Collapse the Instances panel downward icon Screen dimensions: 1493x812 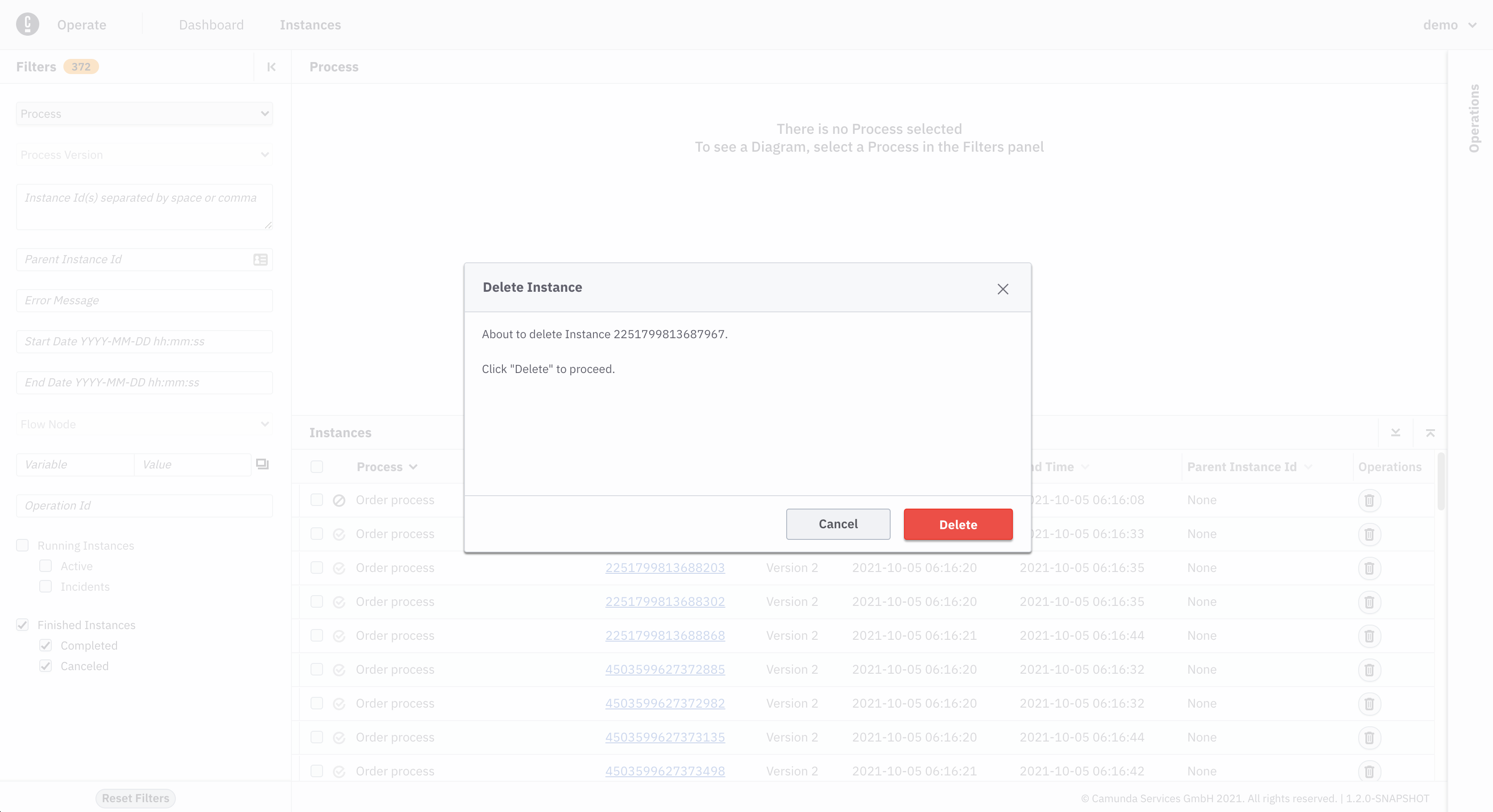[x=1396, y=433]
